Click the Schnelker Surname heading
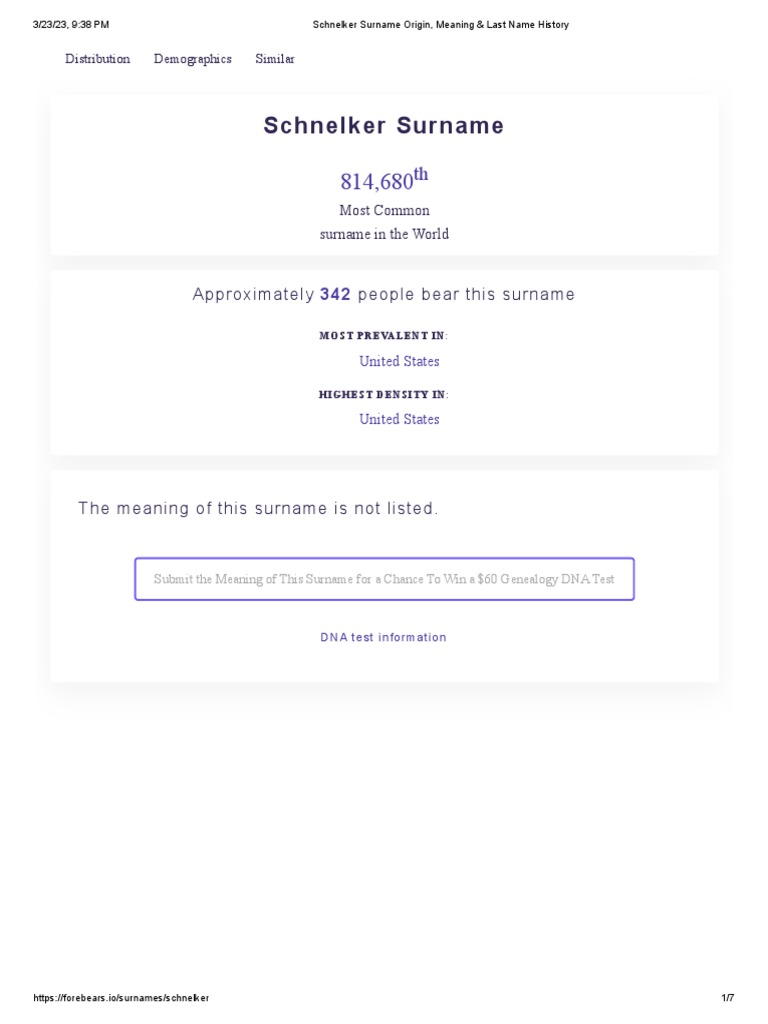Viewport: 768px width, 1024px height. pos(384,125)
